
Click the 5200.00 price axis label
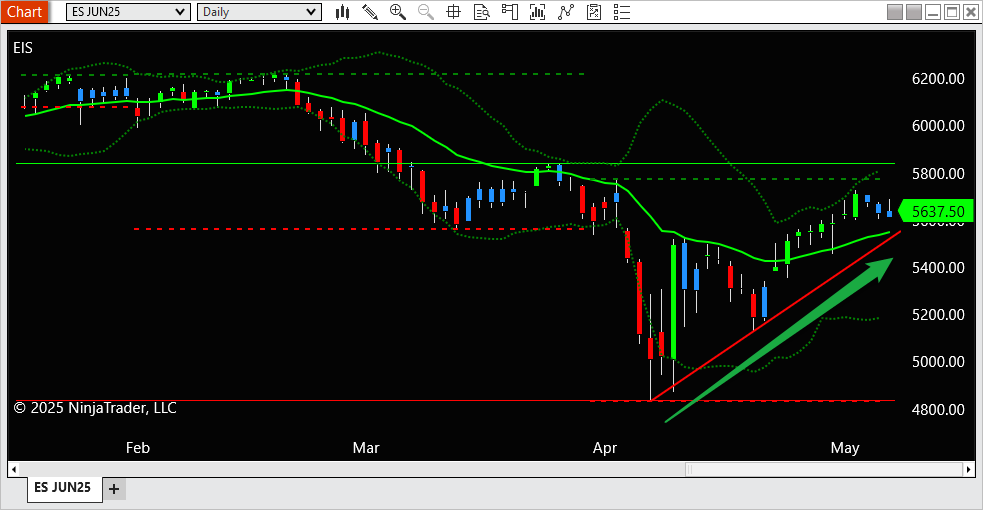click(x=938, y=315)
